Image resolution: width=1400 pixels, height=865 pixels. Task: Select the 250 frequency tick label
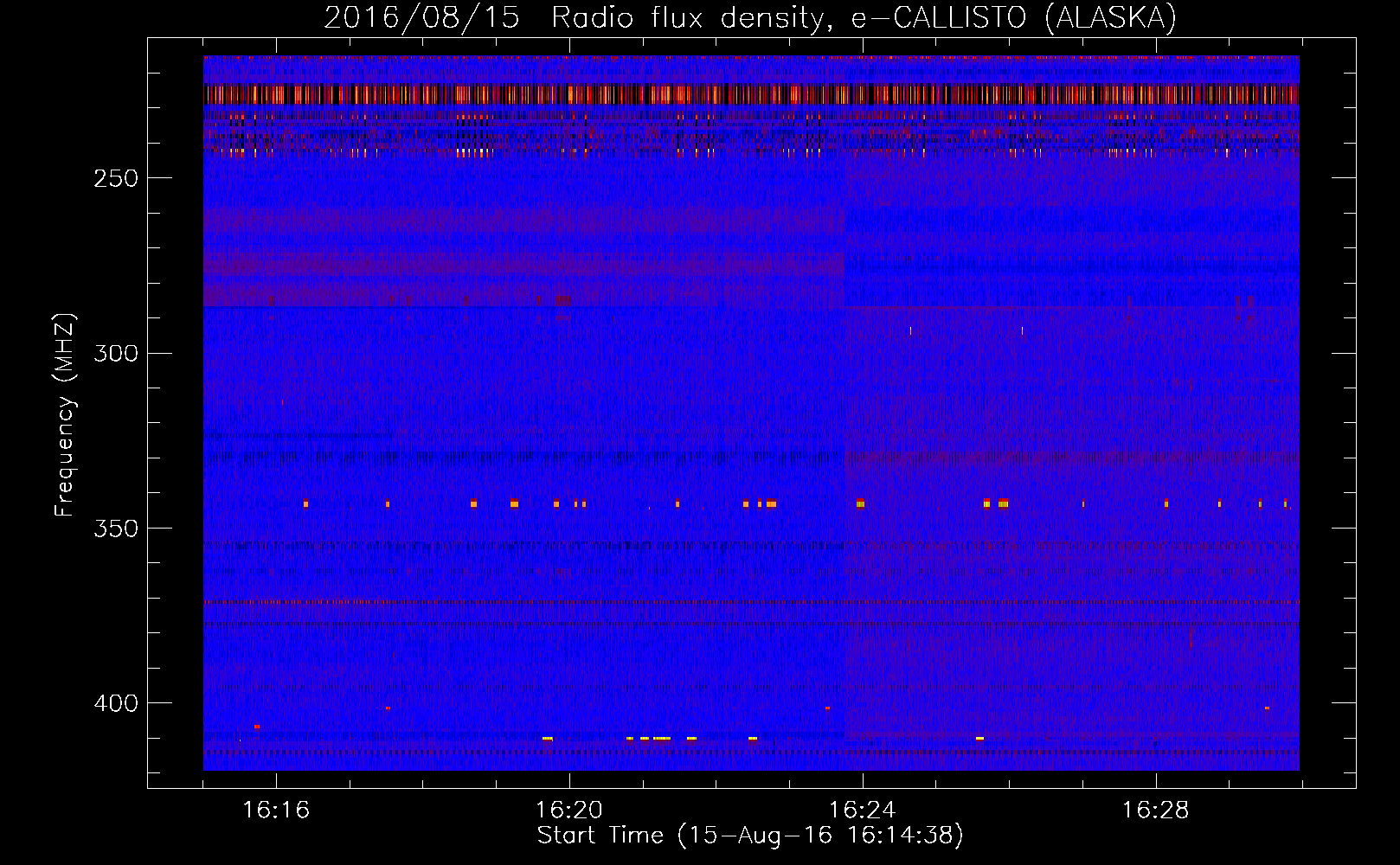(x=116, y=178)
